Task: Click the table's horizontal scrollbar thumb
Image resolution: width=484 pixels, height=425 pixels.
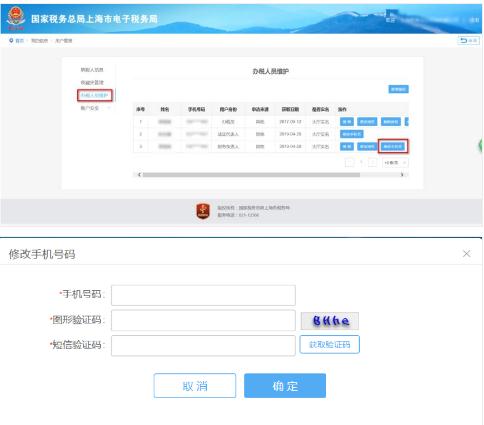Action: (x=251, y=175)
